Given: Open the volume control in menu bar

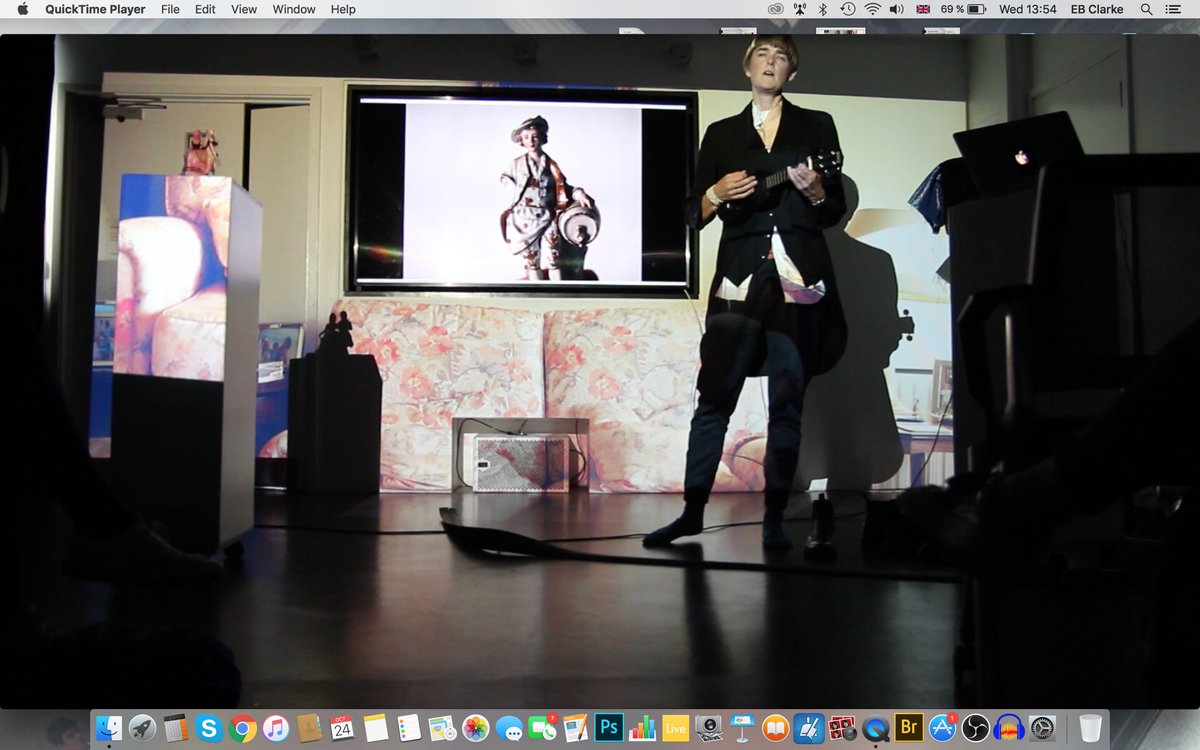Looking at the screenshot, I should [896, 9].
